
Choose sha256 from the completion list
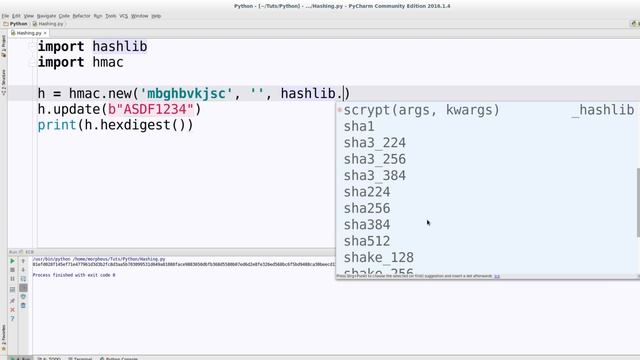pyautogui.click(x=486, y=208)
